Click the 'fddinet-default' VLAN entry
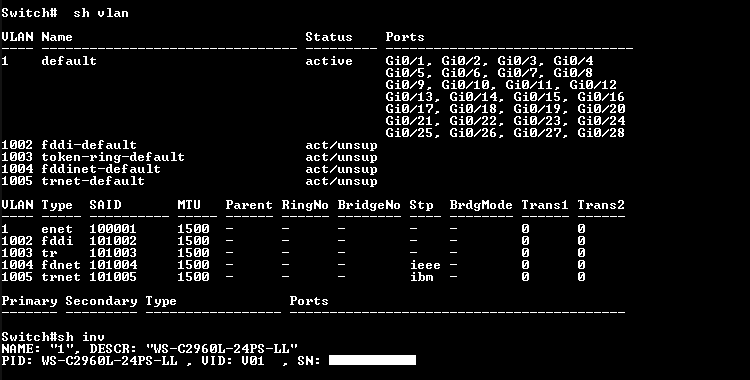Screen dimensions: 750x380 tap(101, 168)
